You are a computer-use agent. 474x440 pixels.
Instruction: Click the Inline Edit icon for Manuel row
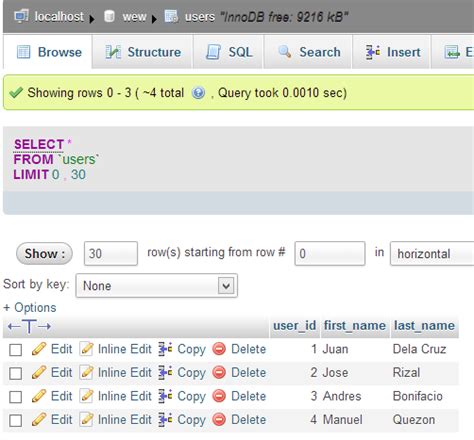tap(86, 419)
